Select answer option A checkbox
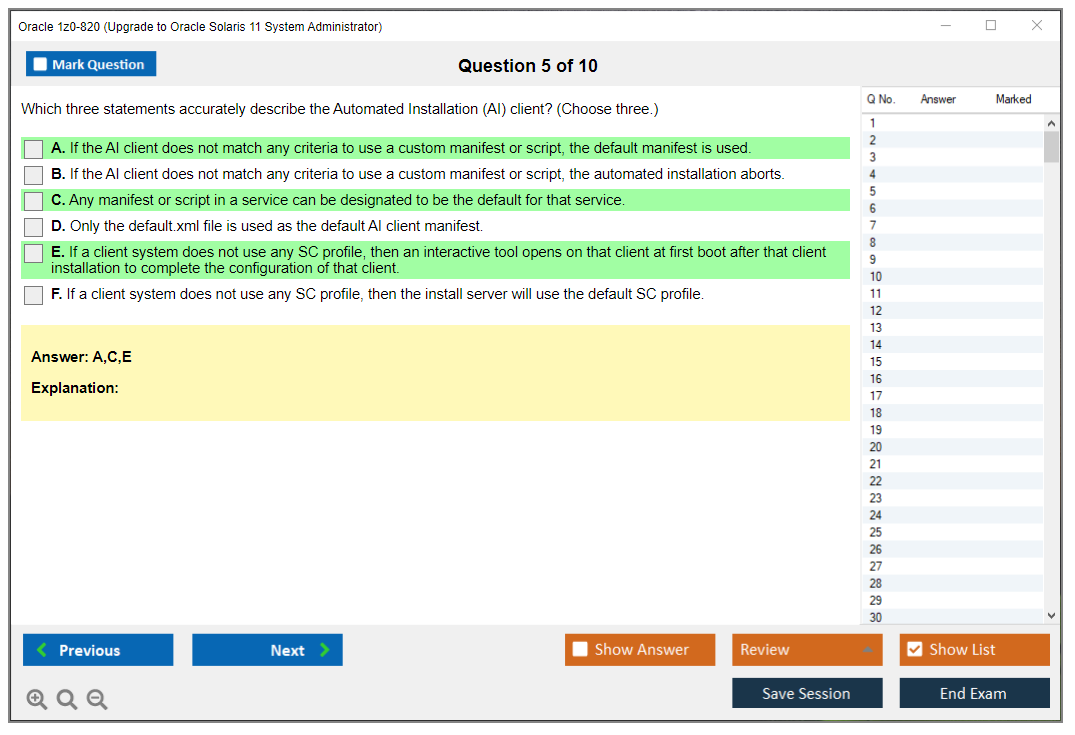This screenshot has height=735, width=1075. pyautogui.click(x=34, y=149)
